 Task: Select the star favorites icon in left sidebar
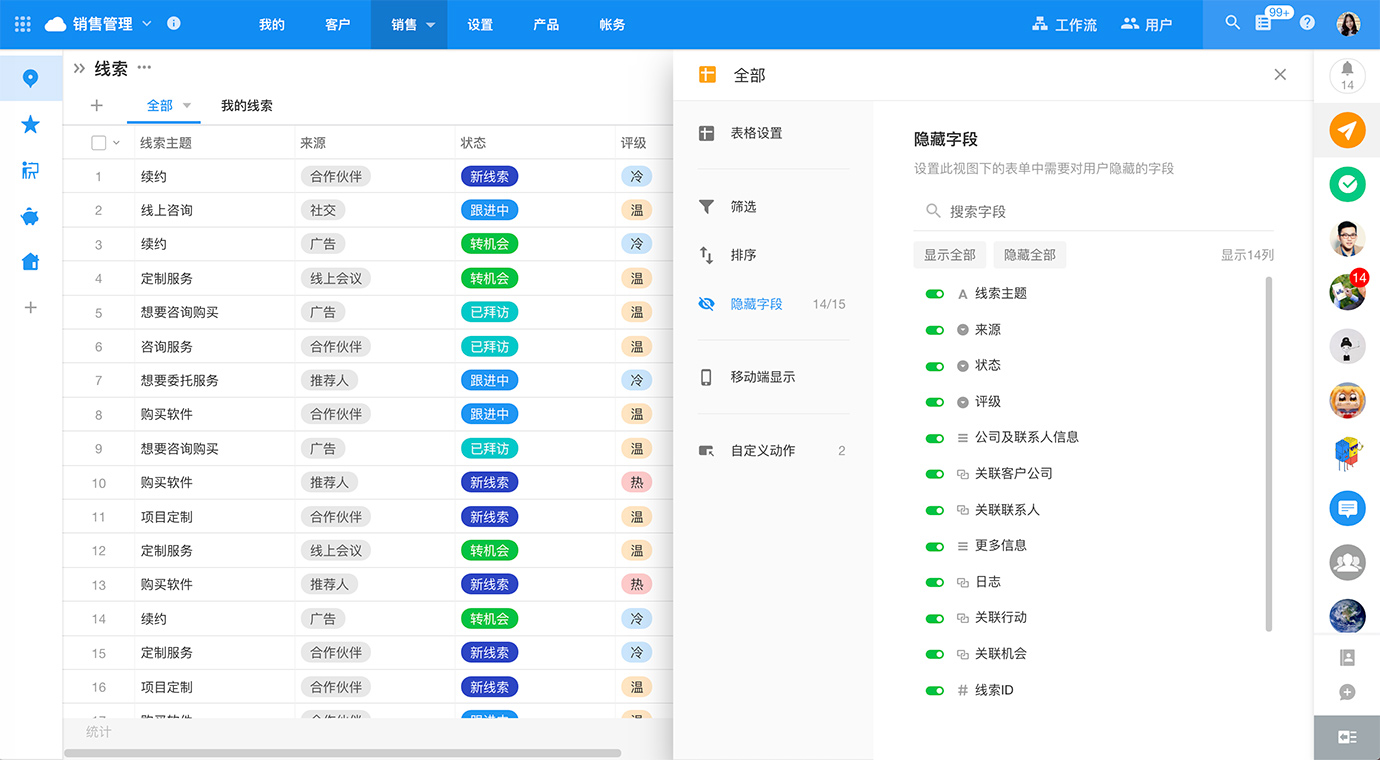(30, 124)
